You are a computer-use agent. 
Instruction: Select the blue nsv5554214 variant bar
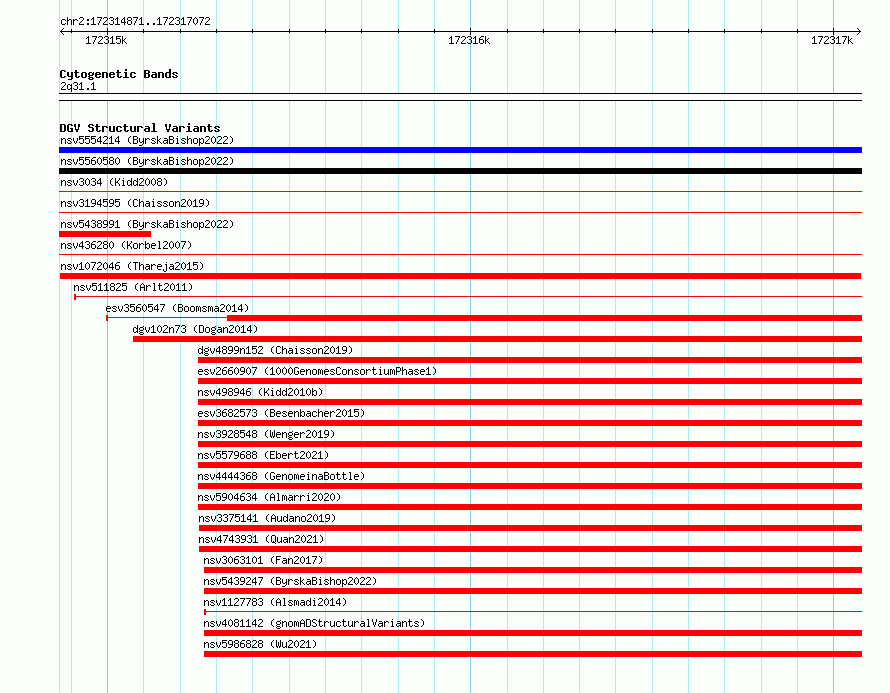tap(460, 150)
